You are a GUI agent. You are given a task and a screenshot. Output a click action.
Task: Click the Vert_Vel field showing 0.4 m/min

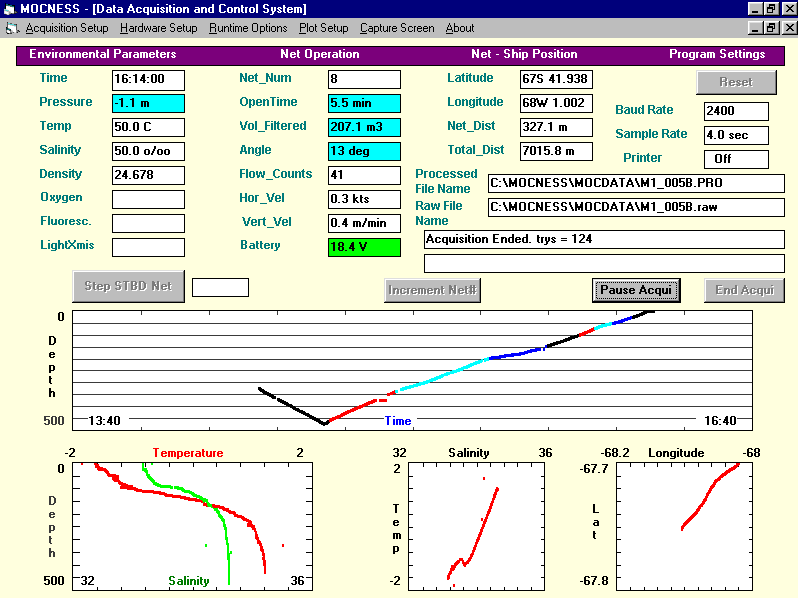click(x=364, y=223)
